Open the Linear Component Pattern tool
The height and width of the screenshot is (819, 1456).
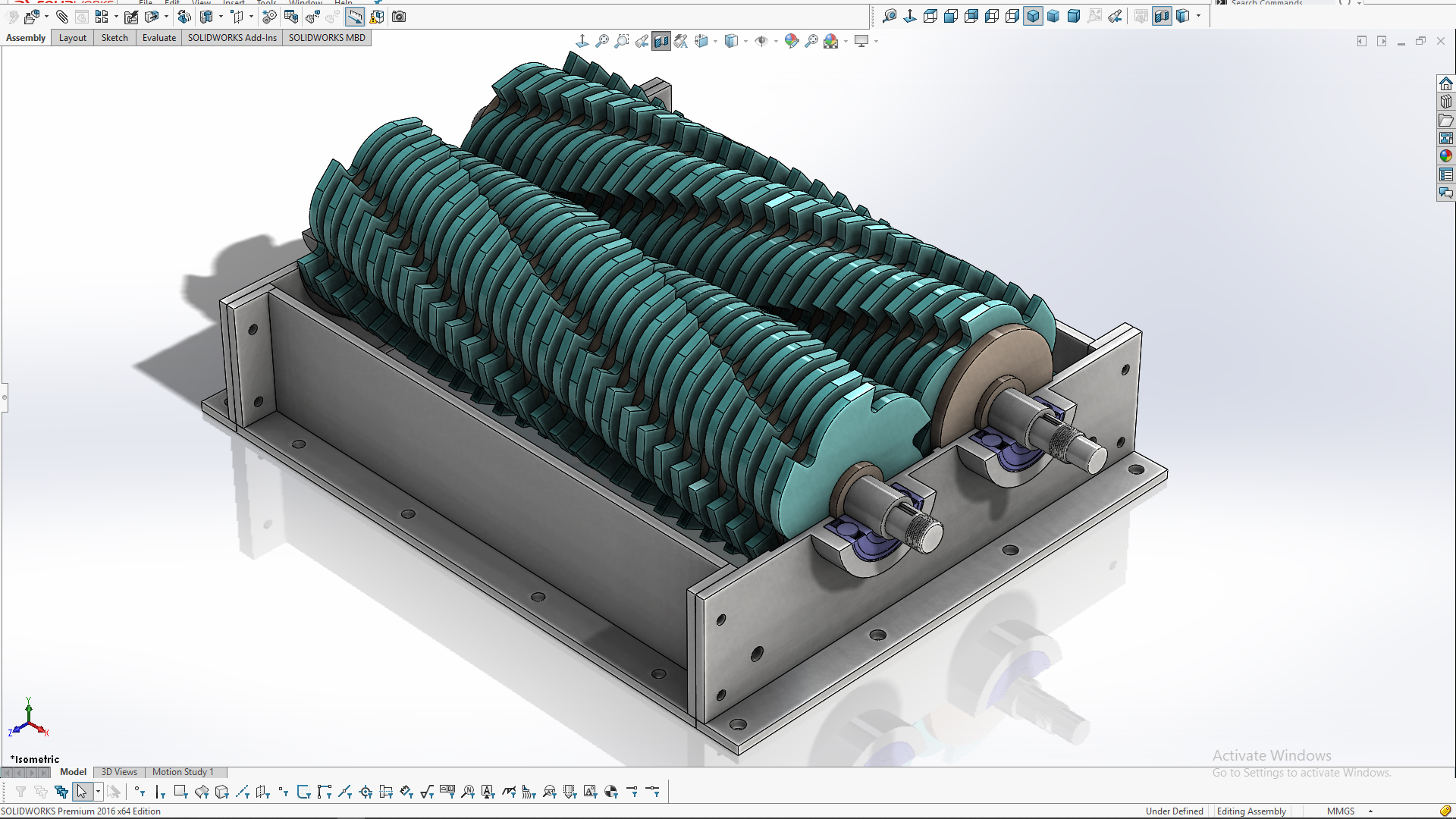pos(102,17)
